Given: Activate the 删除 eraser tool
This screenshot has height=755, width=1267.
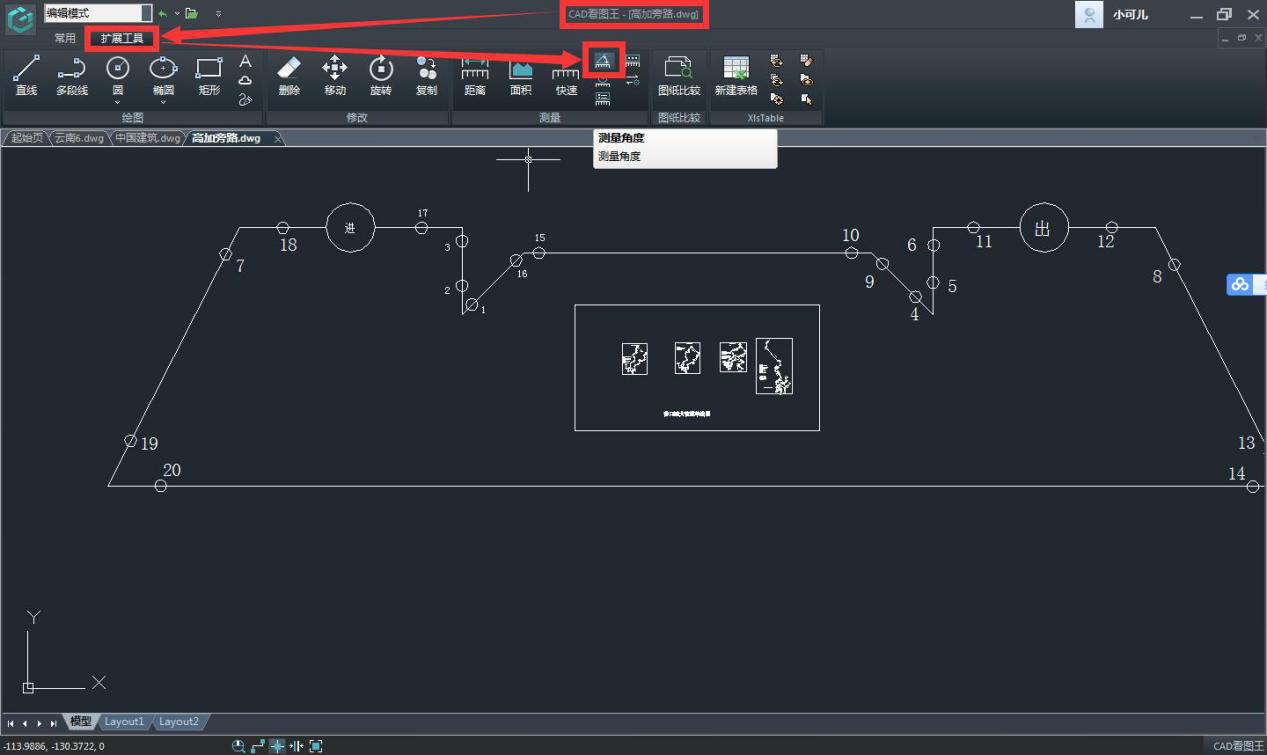Looking at the screenshot, I should point(289,76).
